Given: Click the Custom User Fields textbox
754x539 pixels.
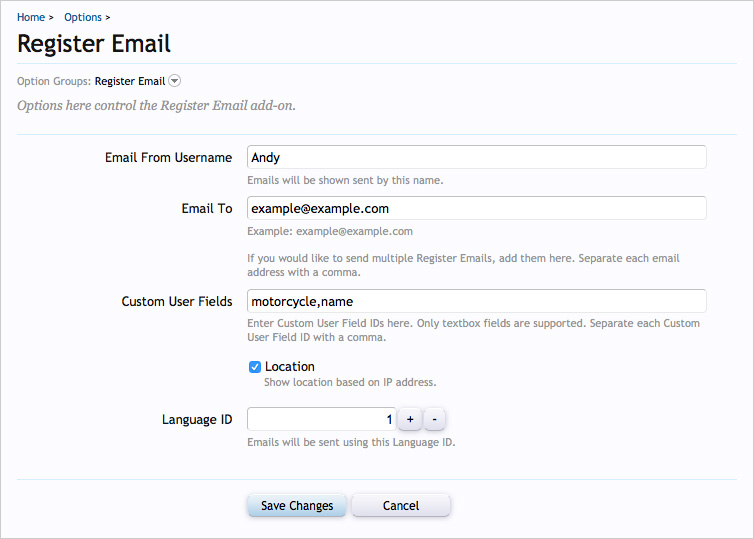Looking at the screenshot, I should click(477, 301).
